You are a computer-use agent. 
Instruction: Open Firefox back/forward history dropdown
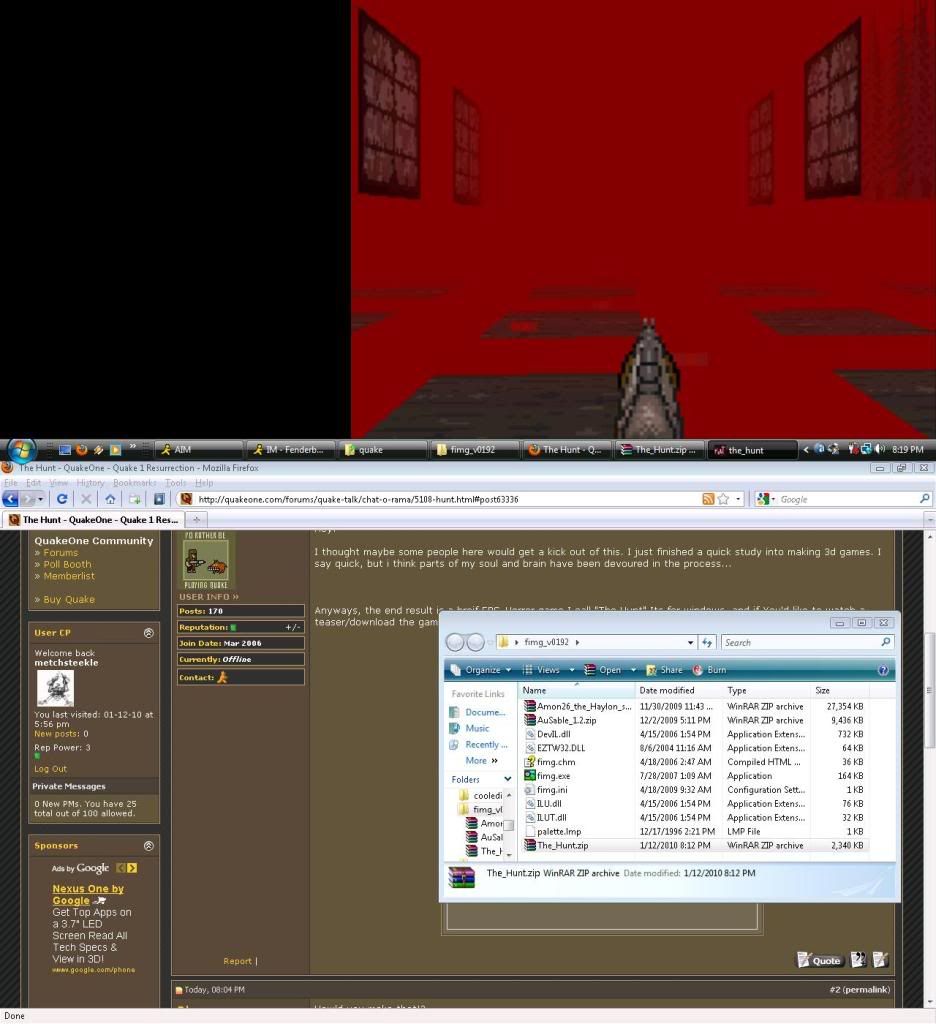pyautogui.click(x=40, y=500)
